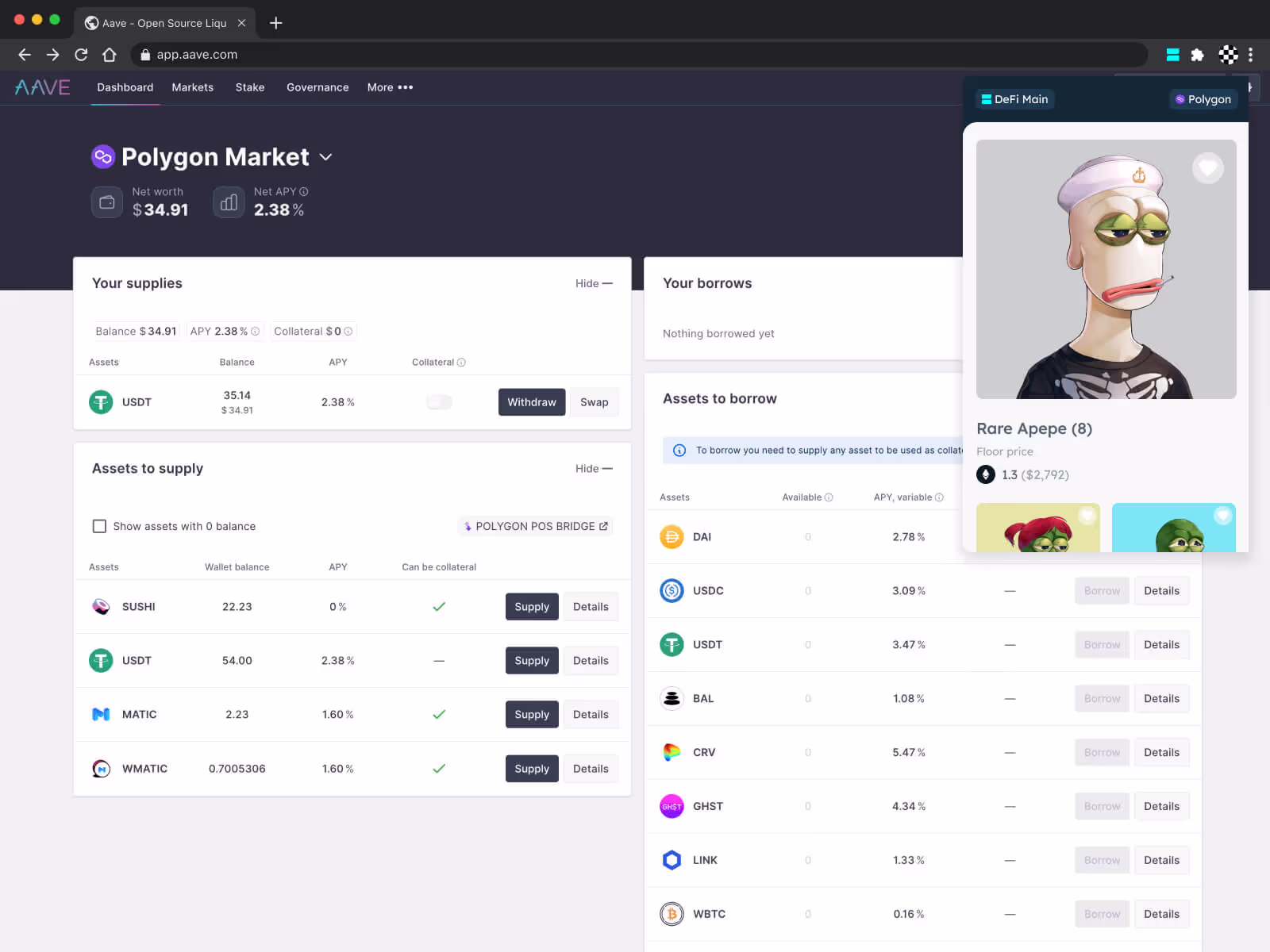Click the SUSHI token icon
The image size is (1270, 952).
[x=101, y=607]
